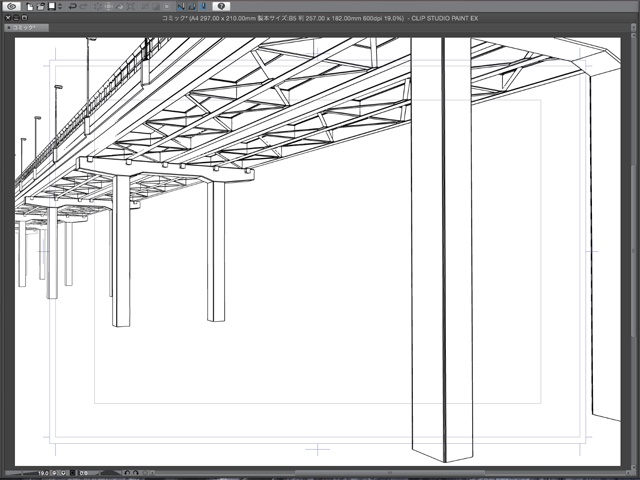The width and height of the screenshot is (640, 480).
Task: Click the horizontal canvas scrollbar
Action: coord(388,473)
